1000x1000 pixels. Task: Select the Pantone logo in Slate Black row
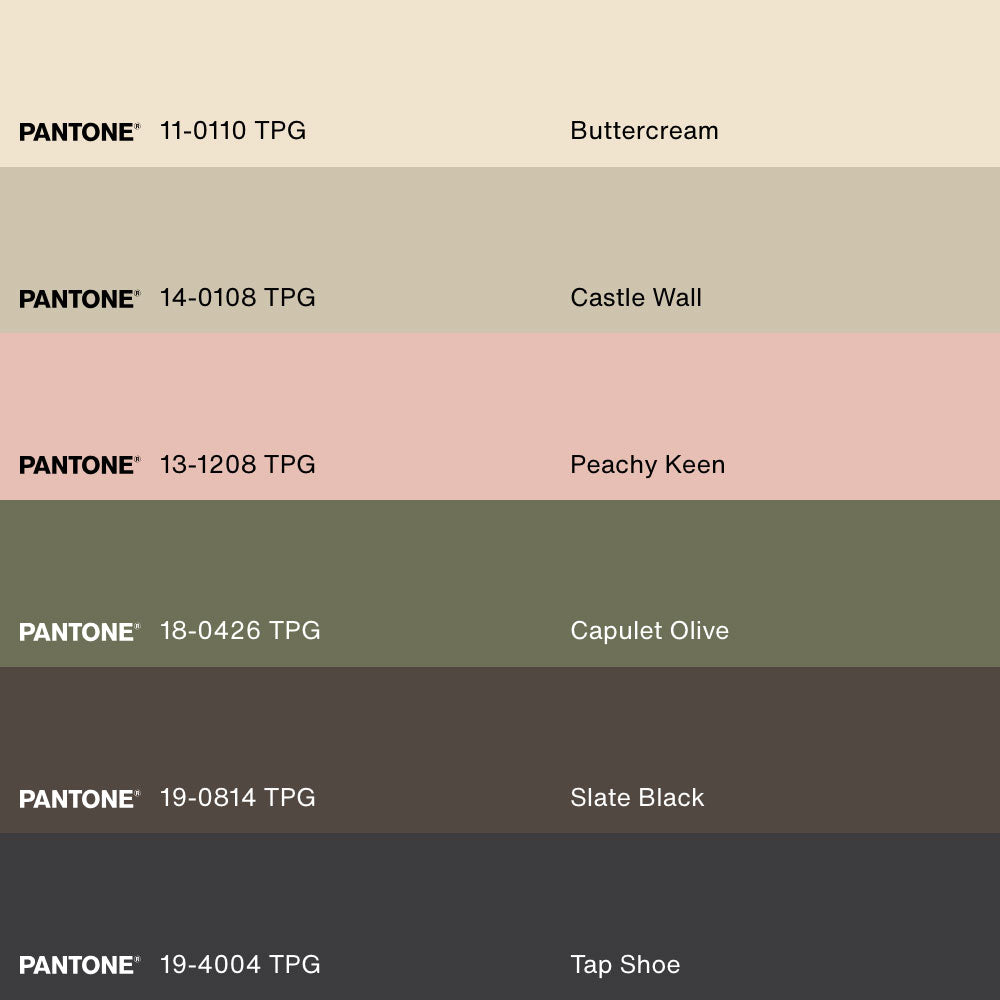coord(79,799)
